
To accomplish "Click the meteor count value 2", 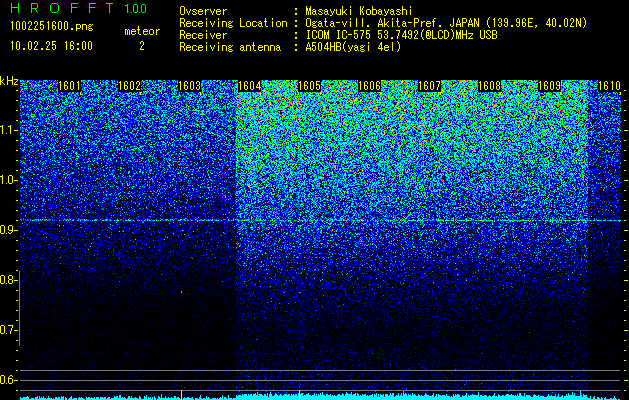I will 142,46.
